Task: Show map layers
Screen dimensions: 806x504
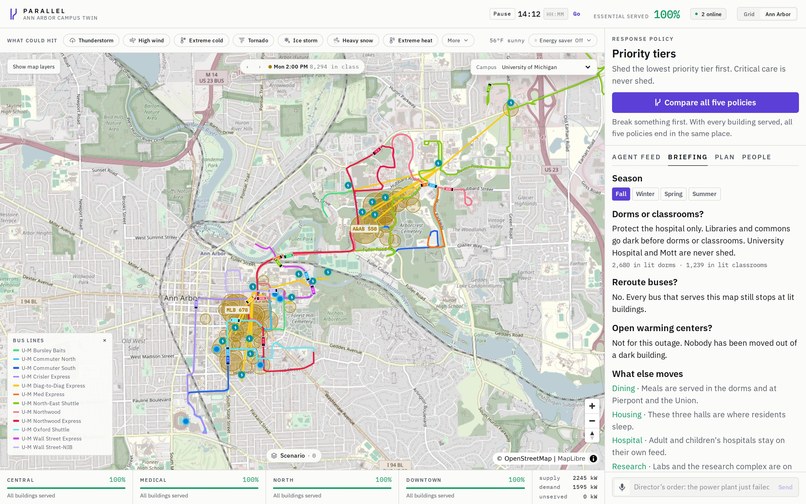Action: click(x=33, y=67)
